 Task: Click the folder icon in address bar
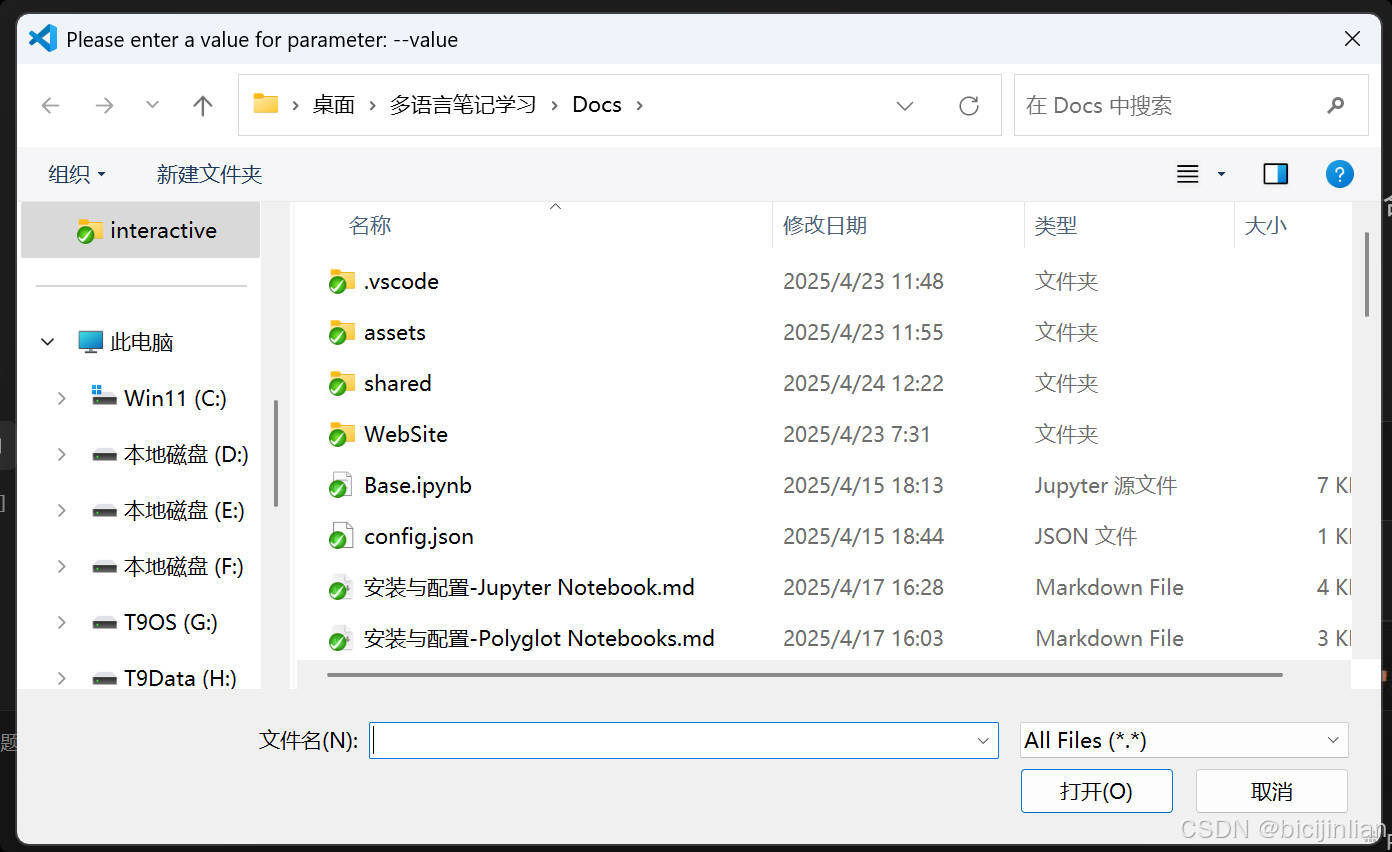[x=265, y=104]
